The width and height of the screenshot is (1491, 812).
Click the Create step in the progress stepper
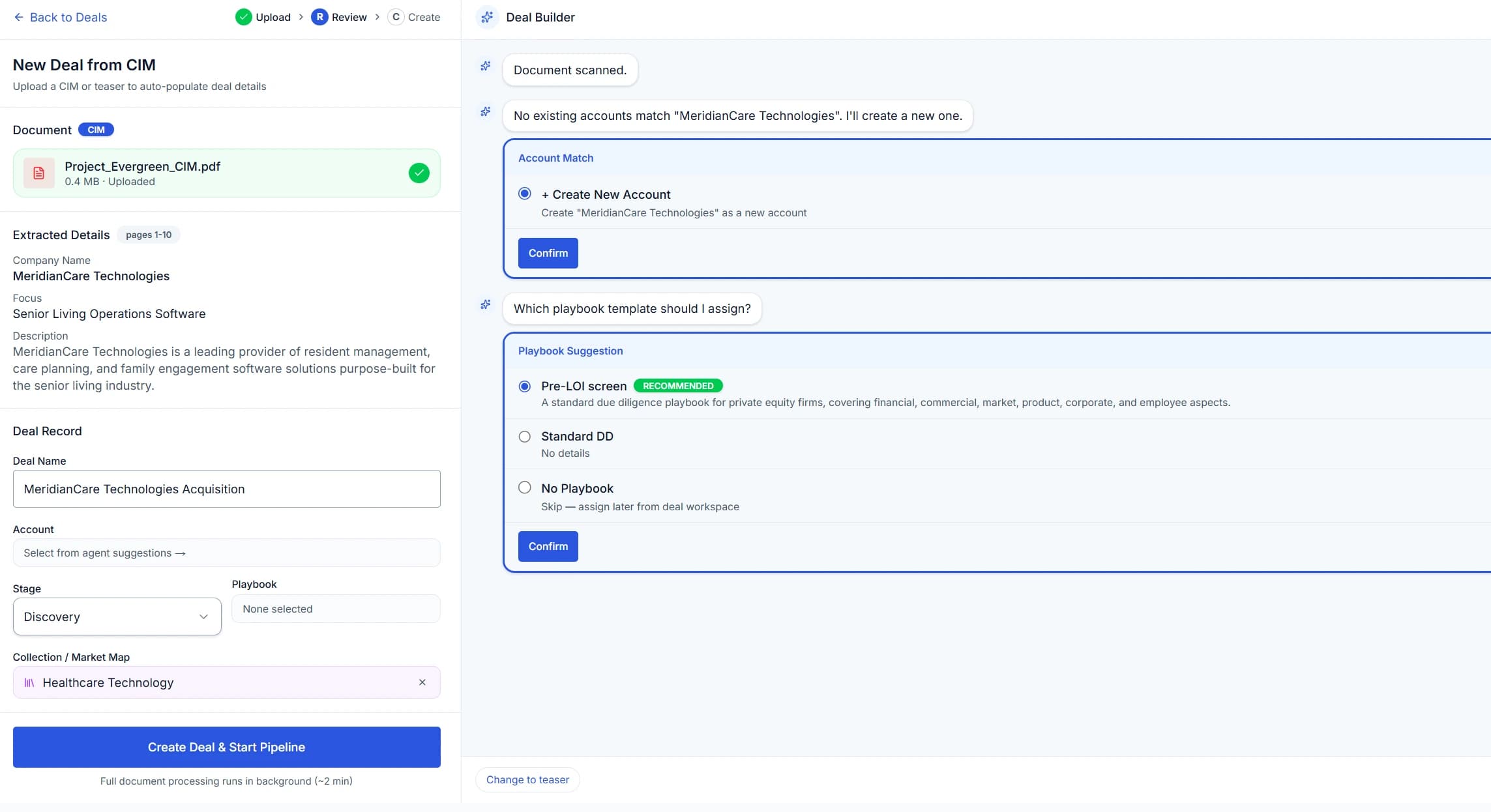coord(415,17)
